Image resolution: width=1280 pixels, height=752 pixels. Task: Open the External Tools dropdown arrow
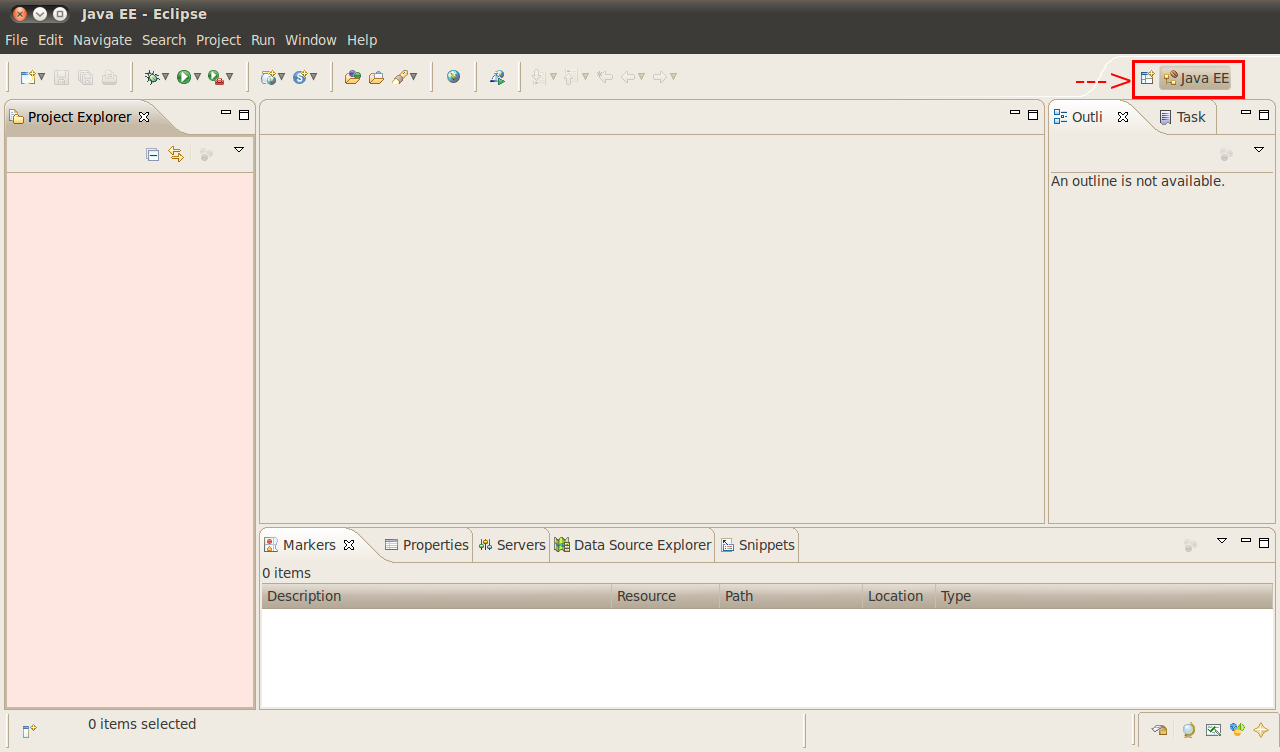point(229,77)
